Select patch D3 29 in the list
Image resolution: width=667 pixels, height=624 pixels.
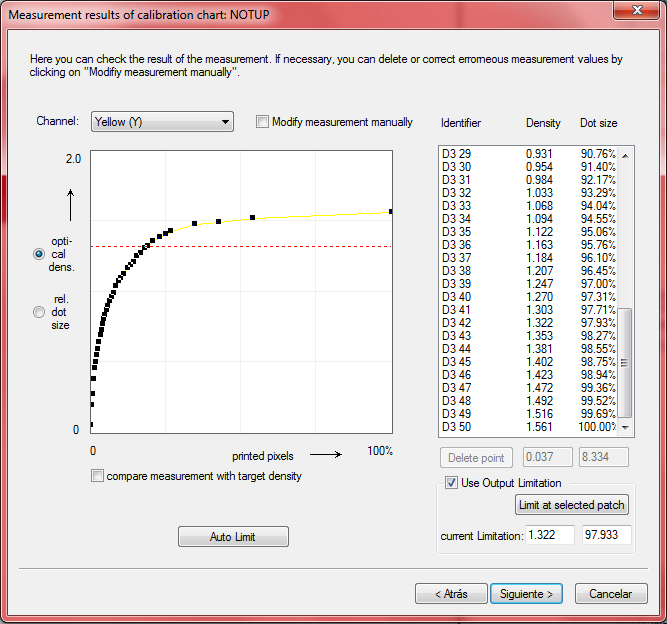[x=528, y=151]
